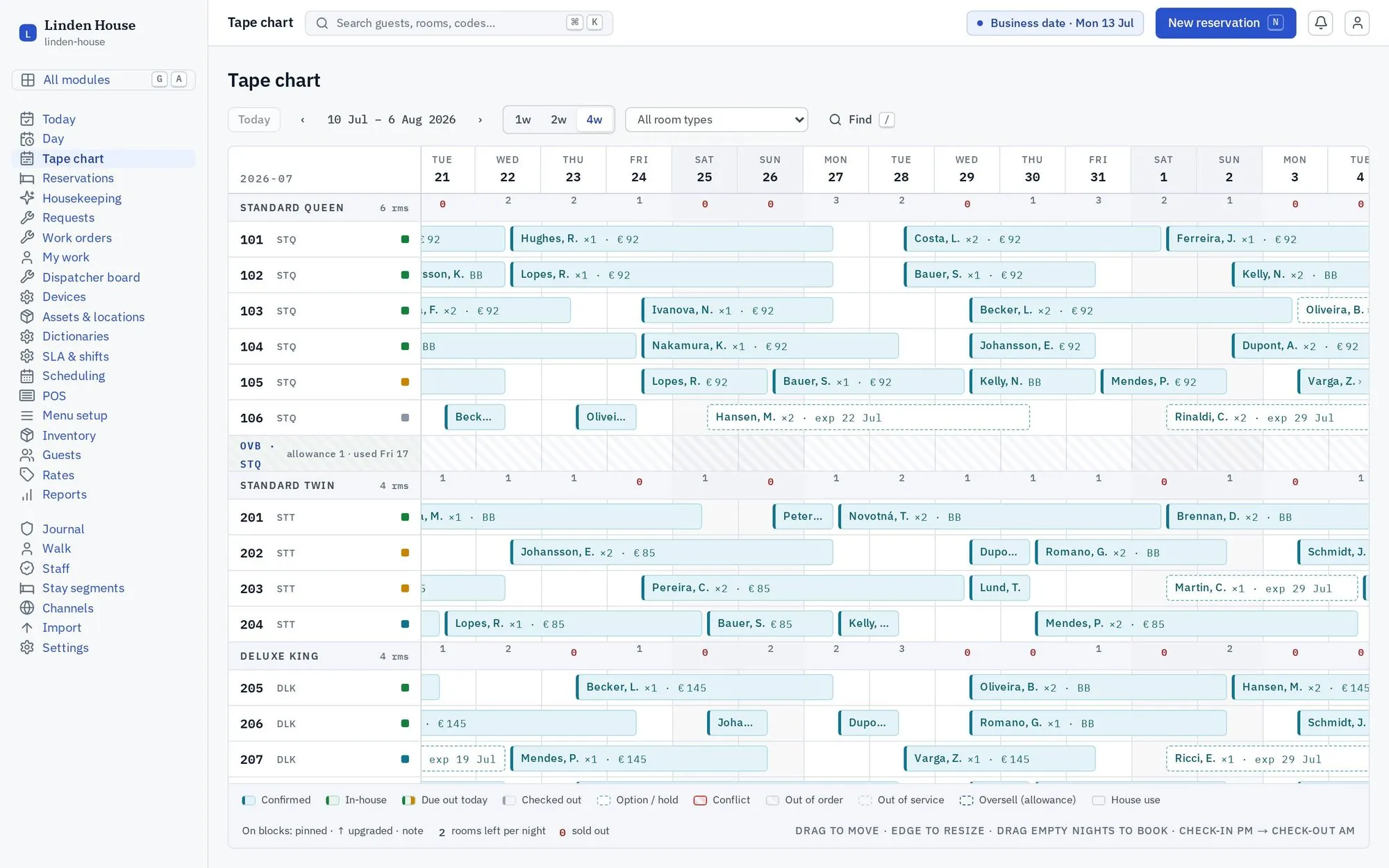Open the Reservations module
This screenshot has height=868, width=1389.
point(103,178)
